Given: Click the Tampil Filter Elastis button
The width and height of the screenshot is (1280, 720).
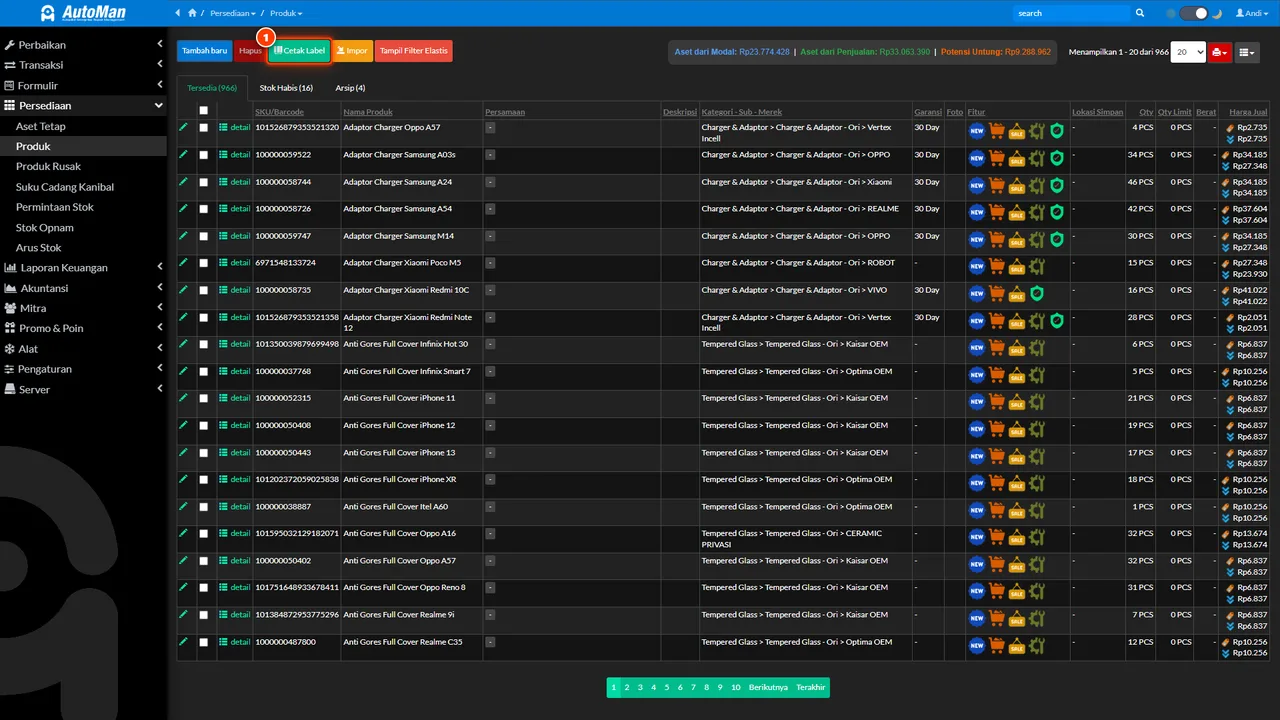Looking at the screenshot, I should [413, 51].
